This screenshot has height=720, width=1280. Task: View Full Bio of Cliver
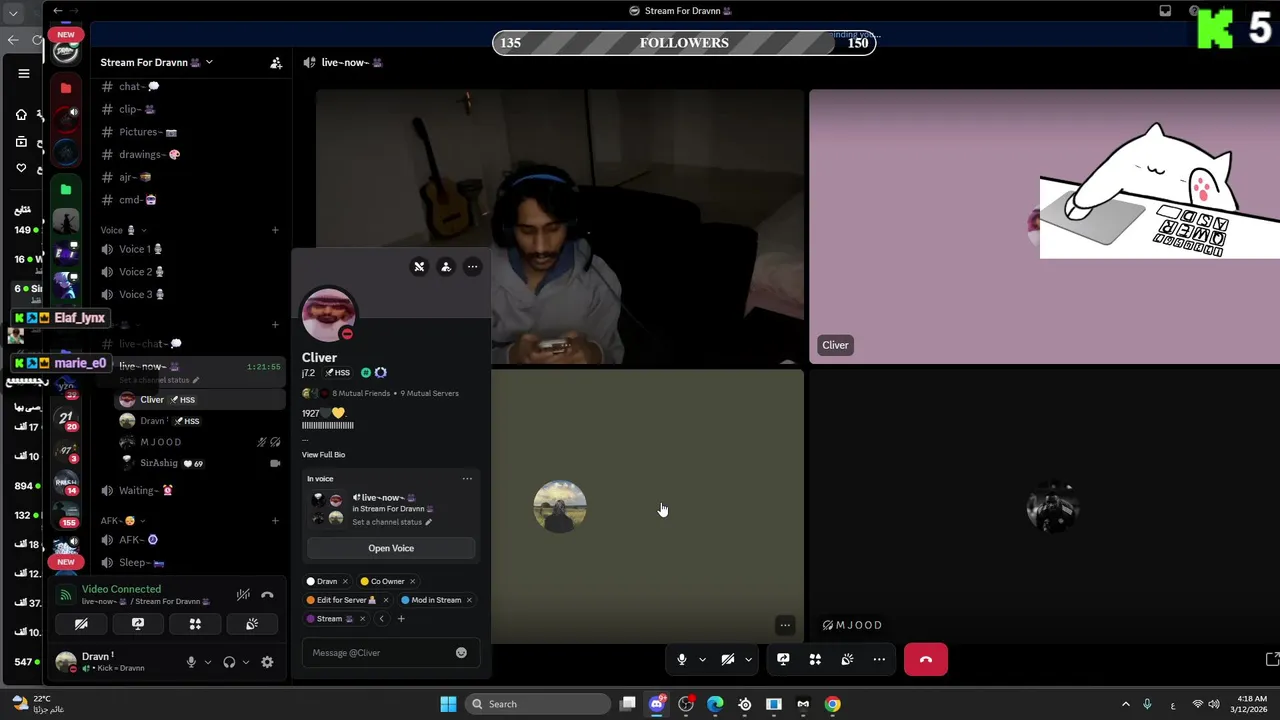pos(324,455)
